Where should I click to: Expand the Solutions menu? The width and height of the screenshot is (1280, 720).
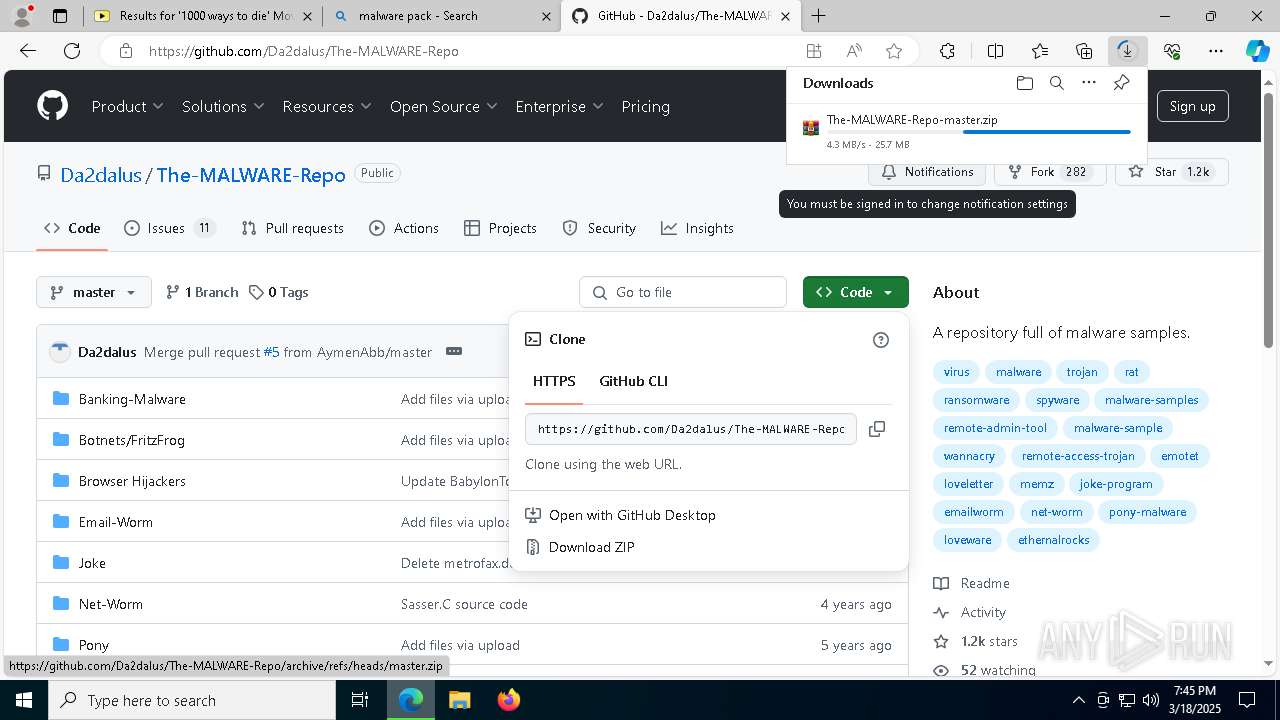tap(223, 106)
